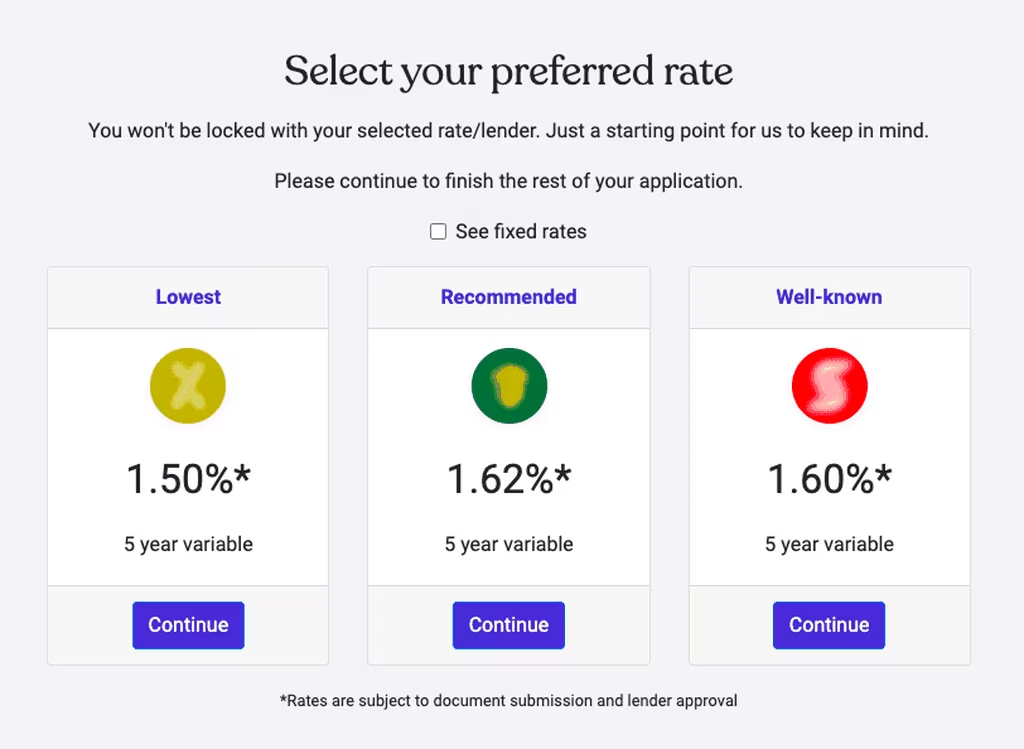The height and width of the screenshot is (749, 1024).
Task: Click 5 year variable under 1.50%
Action: (x=188, y=545)
